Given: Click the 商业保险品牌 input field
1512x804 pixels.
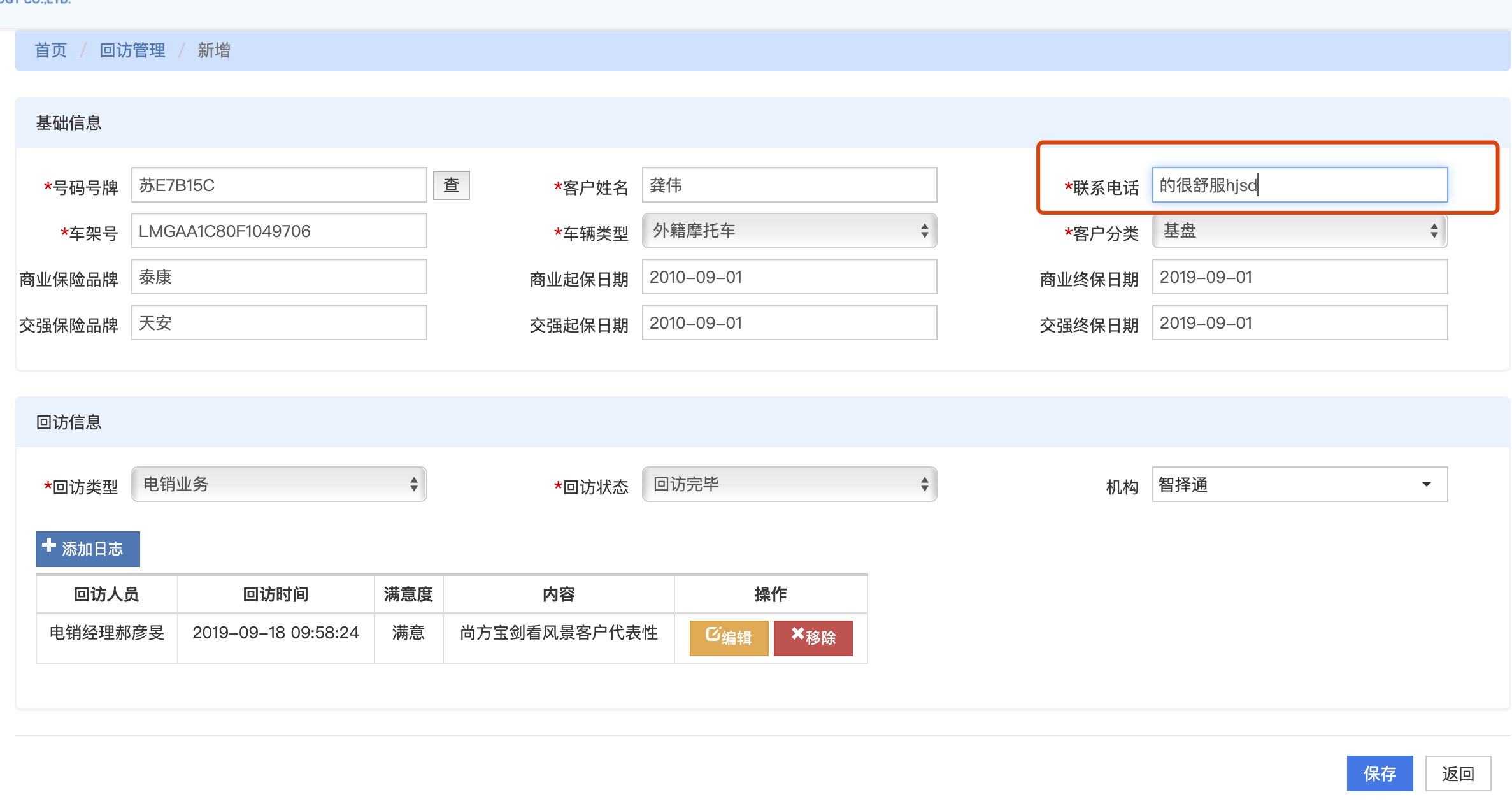Looking at the screenshot, I should [279, 277].
